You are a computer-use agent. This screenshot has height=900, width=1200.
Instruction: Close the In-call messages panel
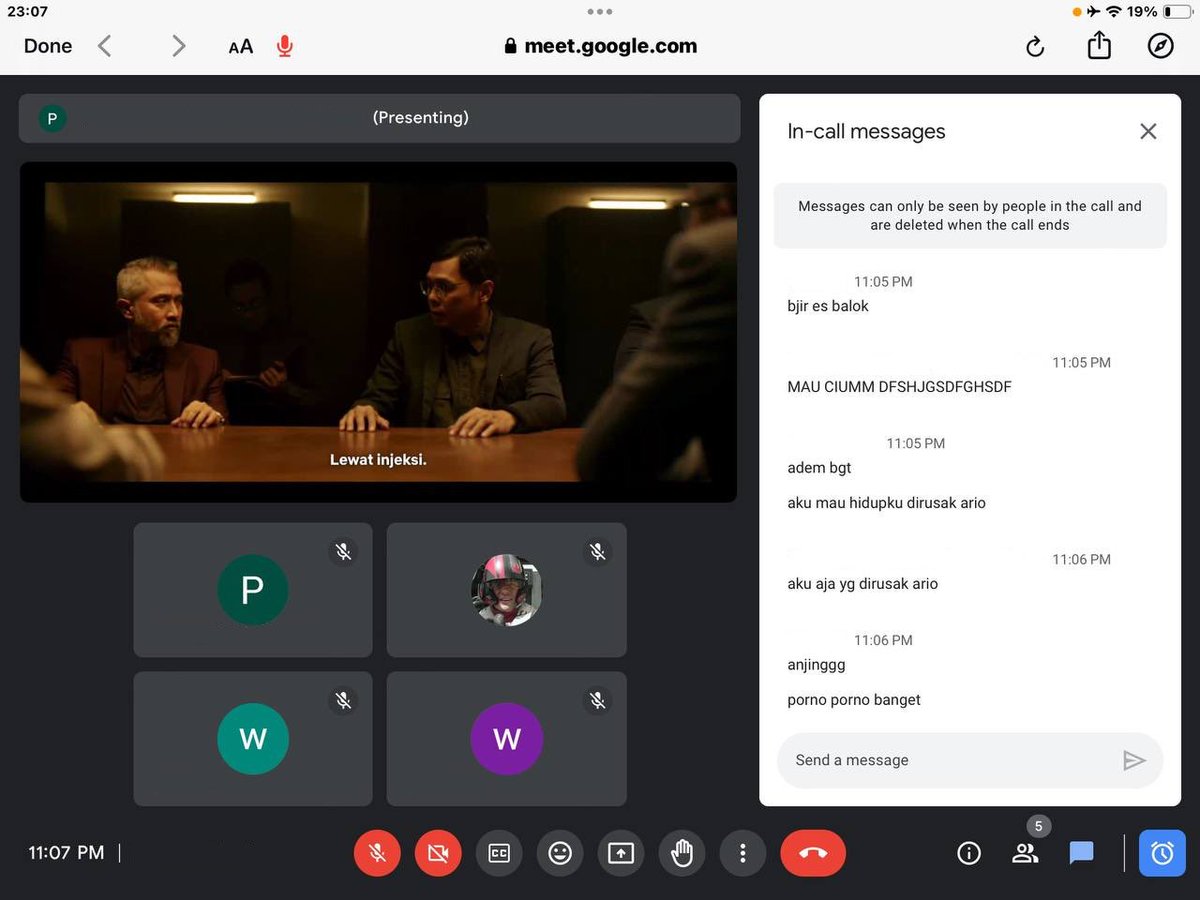pos(1148,131)
